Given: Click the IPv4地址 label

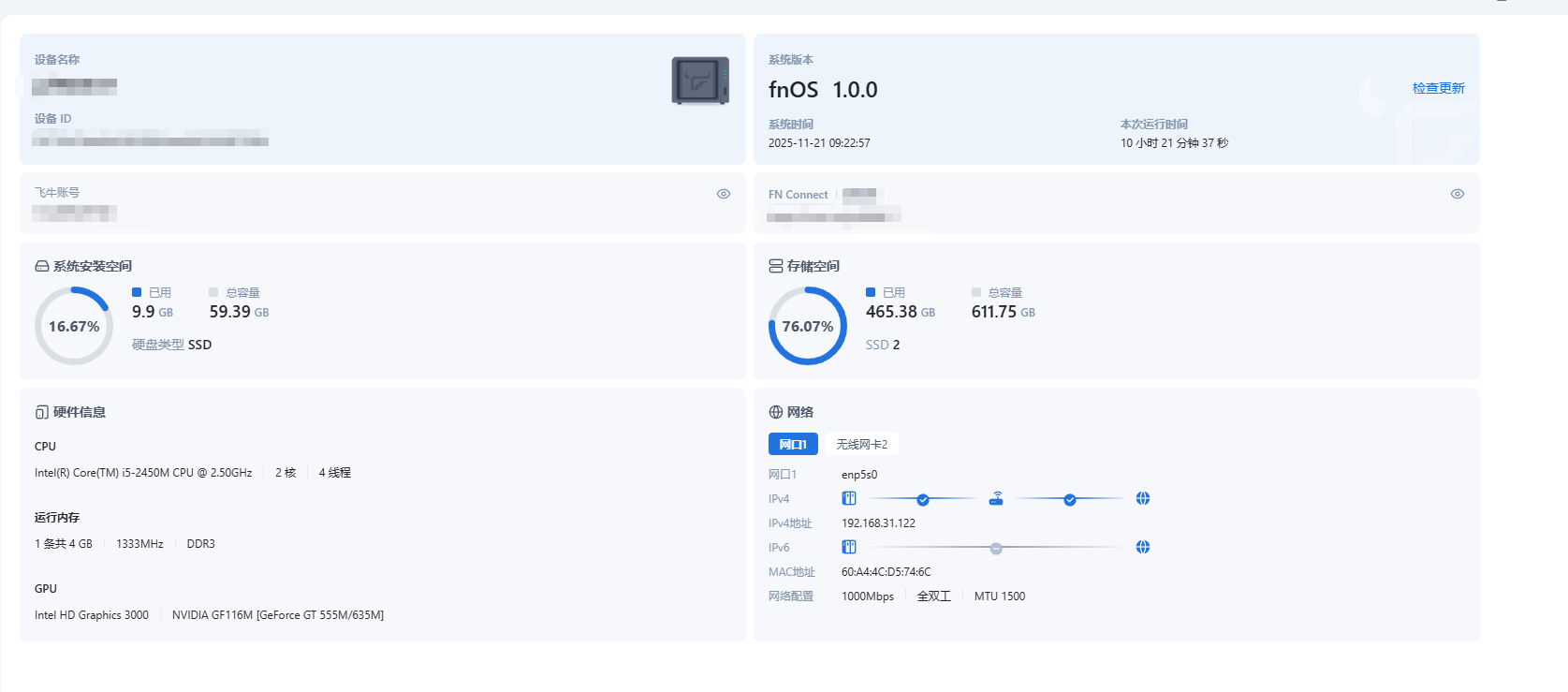Looking at the screenshot, I should click(x=790, y=523).
